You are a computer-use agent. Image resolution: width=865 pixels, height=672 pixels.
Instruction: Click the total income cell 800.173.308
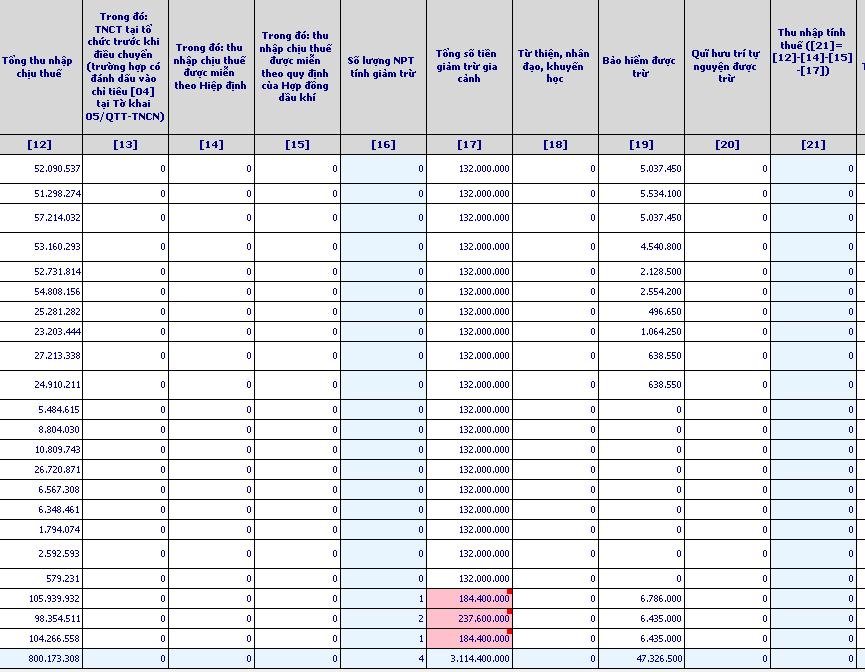[42, 659]
